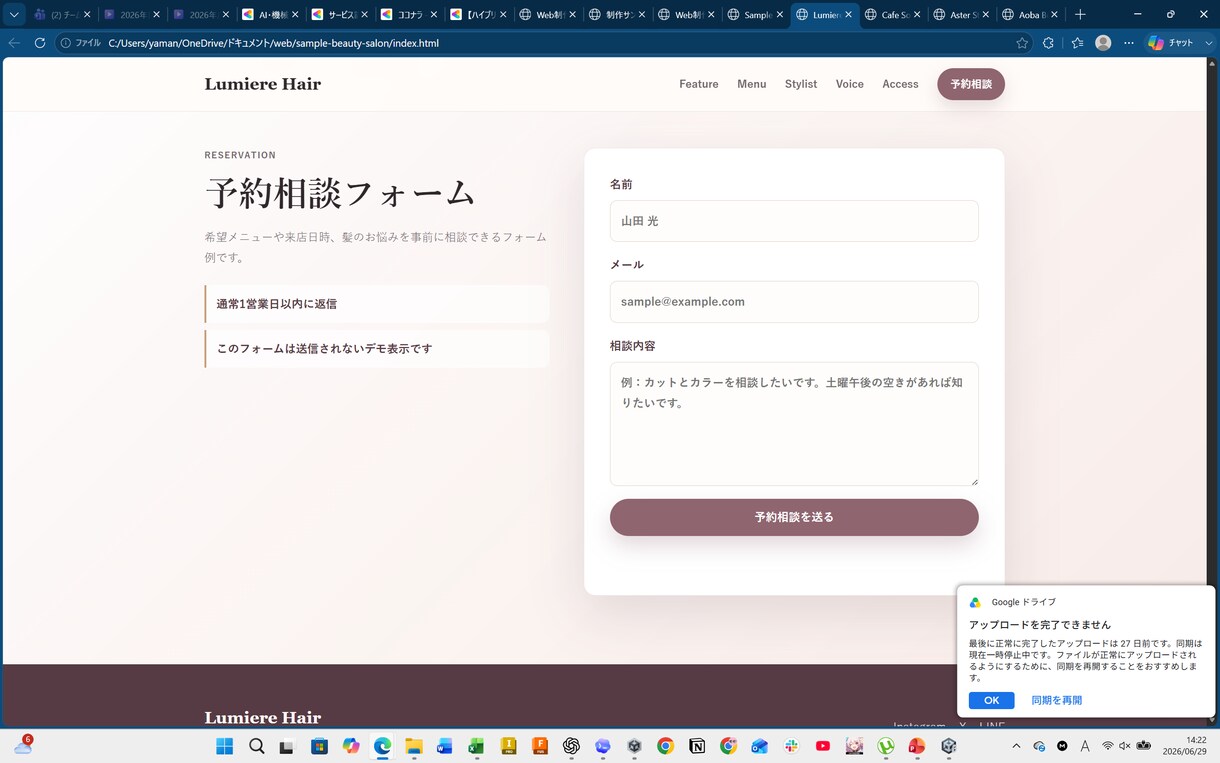The image size is (1220, 763).
Task: Focus the メール input field
Action: (794, 302)
